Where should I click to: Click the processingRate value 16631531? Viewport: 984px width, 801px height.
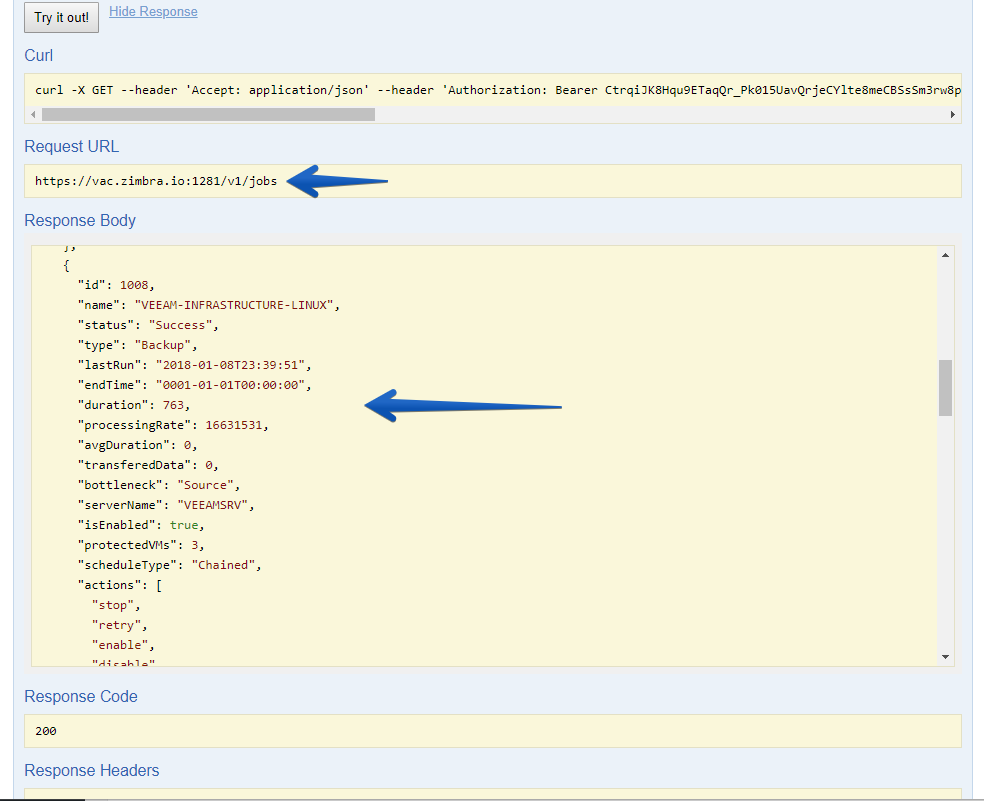click(x=233, y=425)
